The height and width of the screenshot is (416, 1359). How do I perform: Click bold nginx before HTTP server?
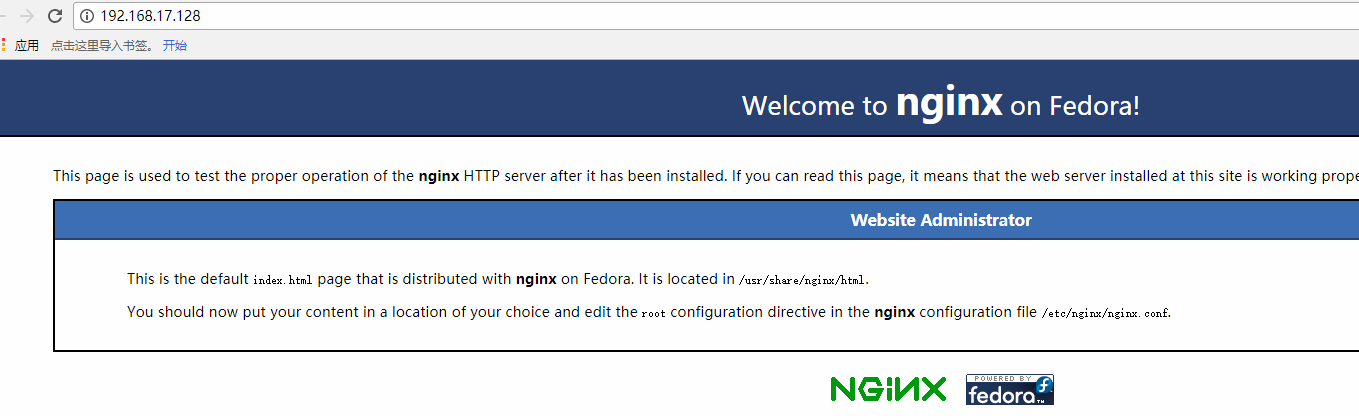click(439, 176)
